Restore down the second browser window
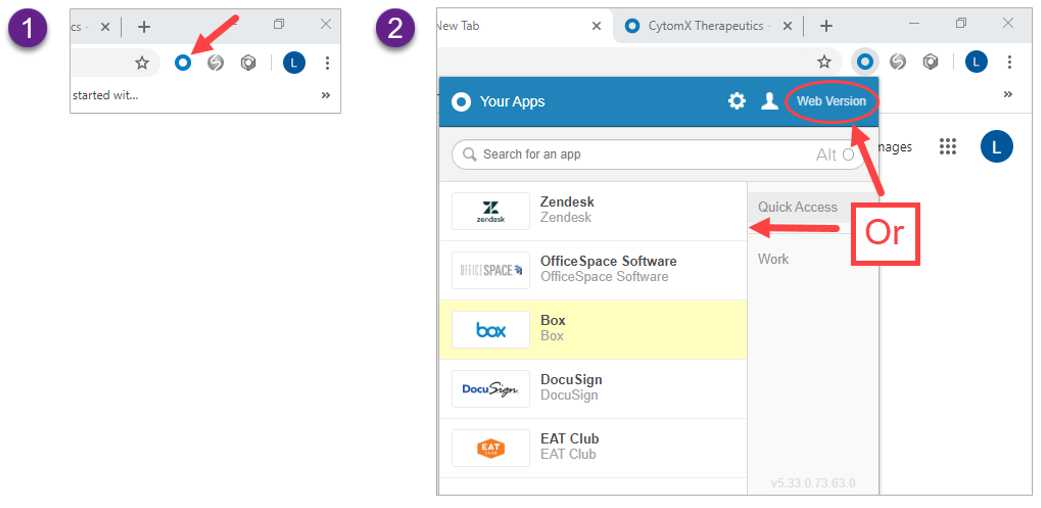1041x508 pixels. point(961,24)
